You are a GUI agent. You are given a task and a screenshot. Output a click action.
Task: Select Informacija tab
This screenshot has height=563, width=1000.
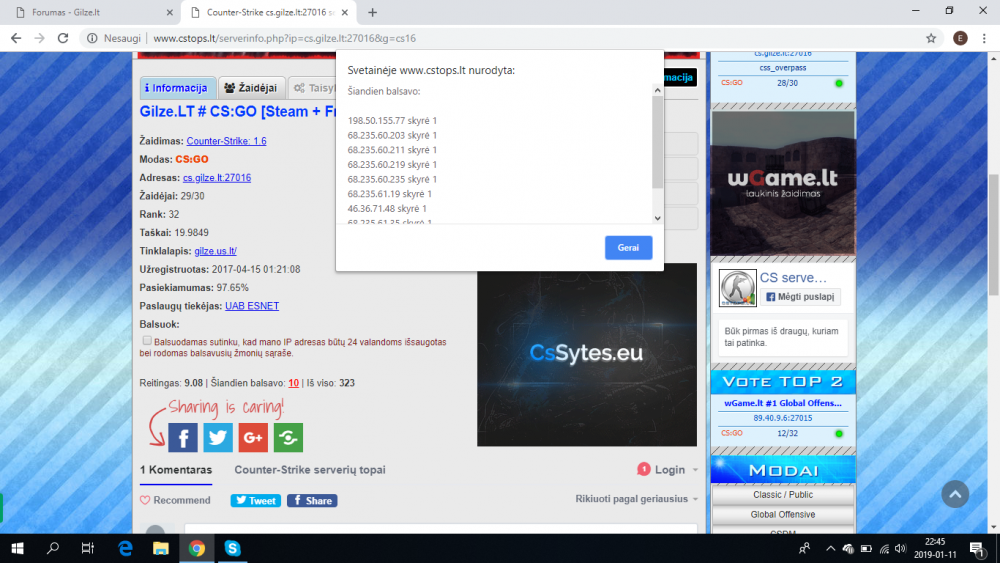(x=177, y=88)
